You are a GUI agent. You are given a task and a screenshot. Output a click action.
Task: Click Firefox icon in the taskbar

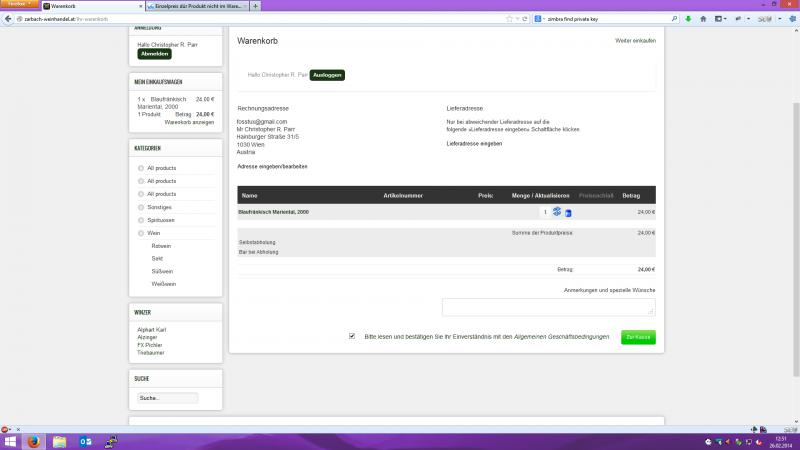coord(32,441)
